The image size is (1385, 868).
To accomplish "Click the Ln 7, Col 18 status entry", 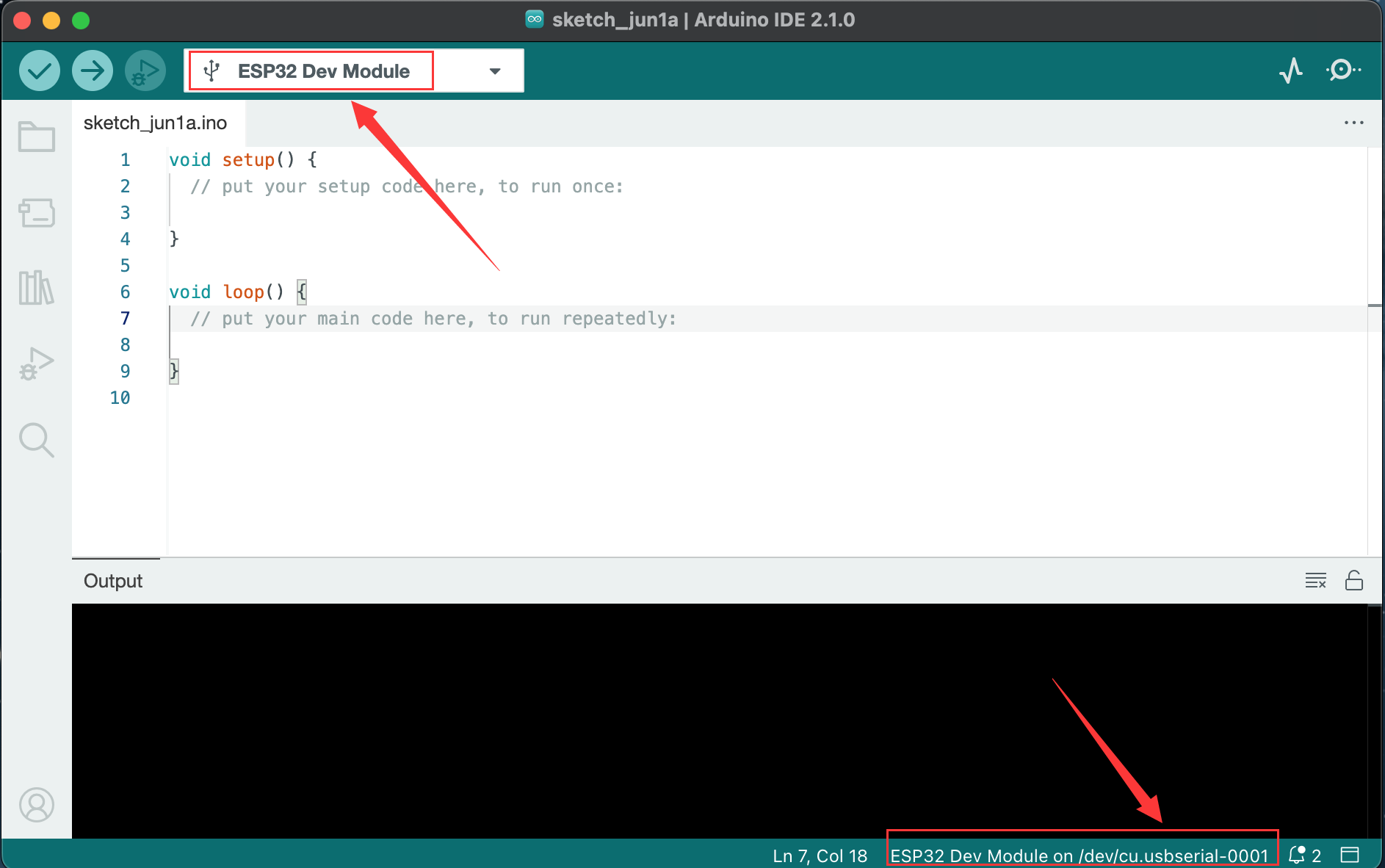I will click(820, 856).
